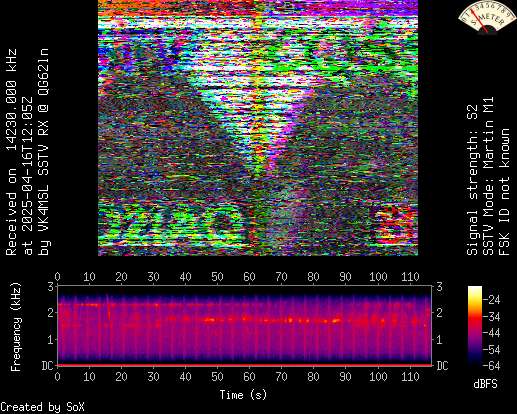
Task: Click the green text in the decoded SSTV image
Action: (x=180, y=222)
